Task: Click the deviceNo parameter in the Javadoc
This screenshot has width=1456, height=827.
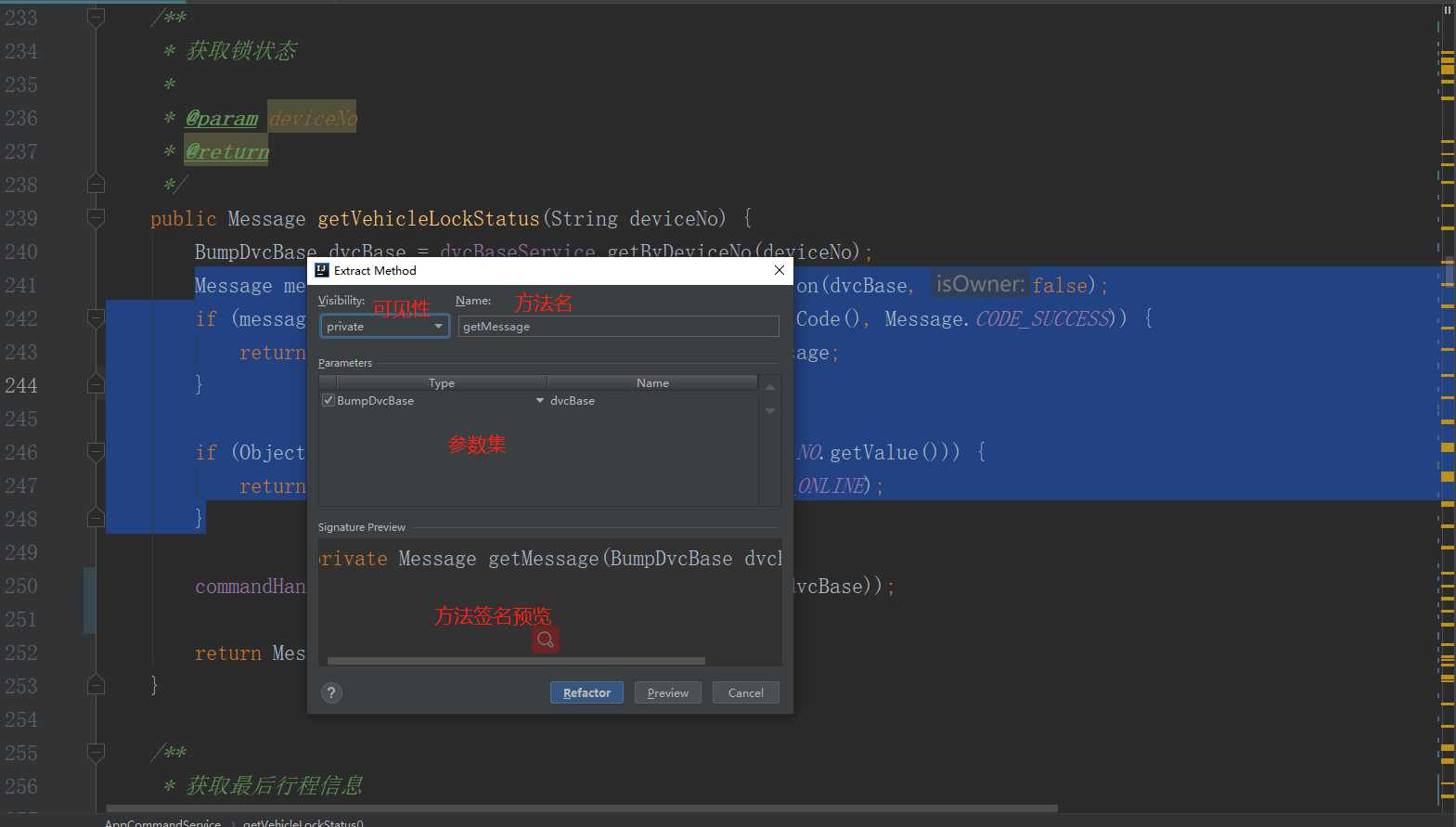Action: click(313, 118)
